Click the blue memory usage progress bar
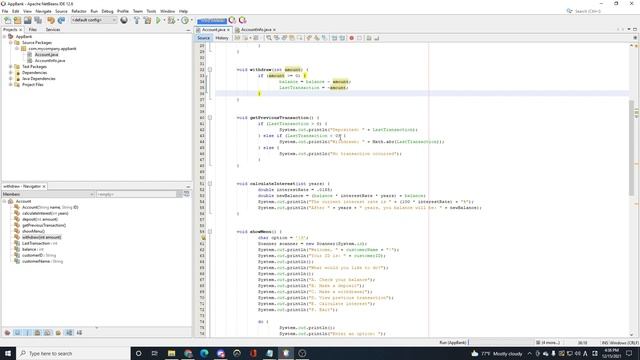Image resolution: width=640 pixels, height=360 pixels. (x=212, y=20)
